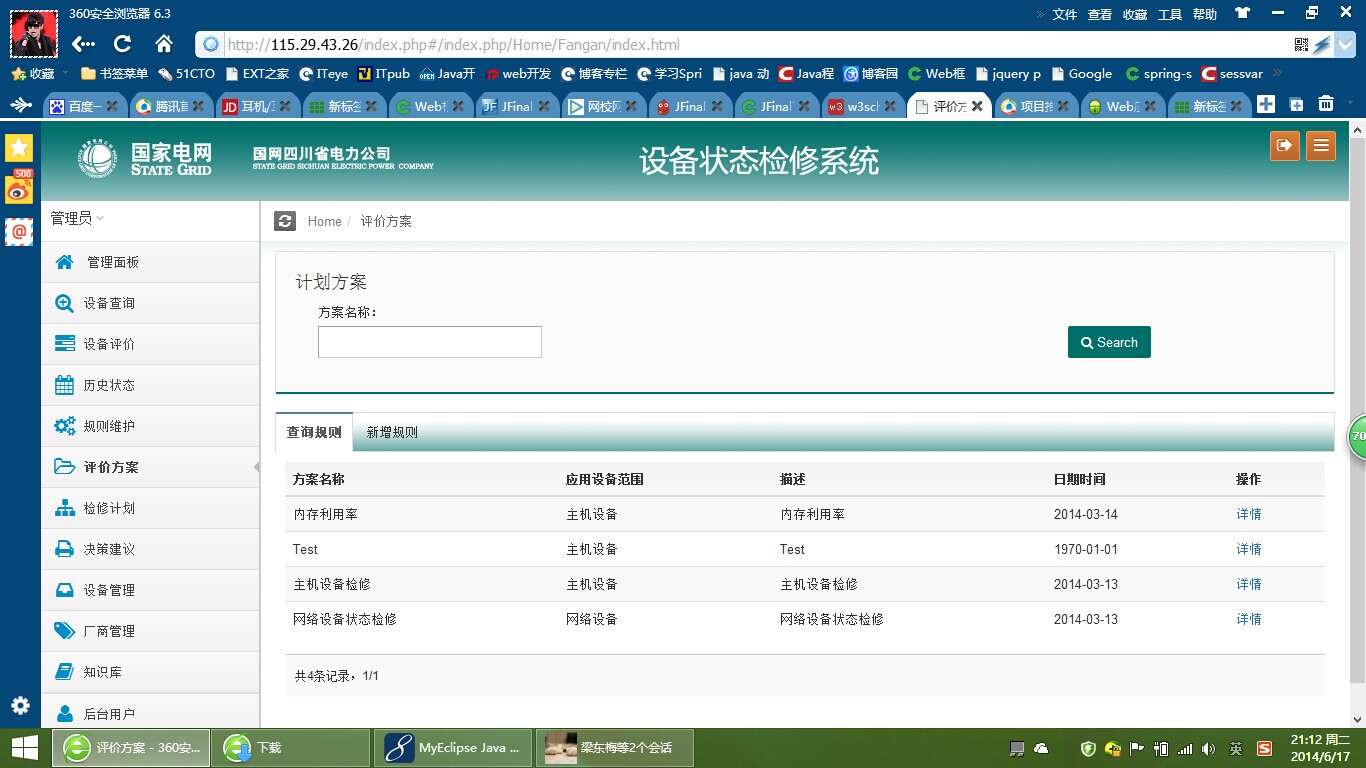Switch to 新增规则 tab

click(x=392, y=432)
